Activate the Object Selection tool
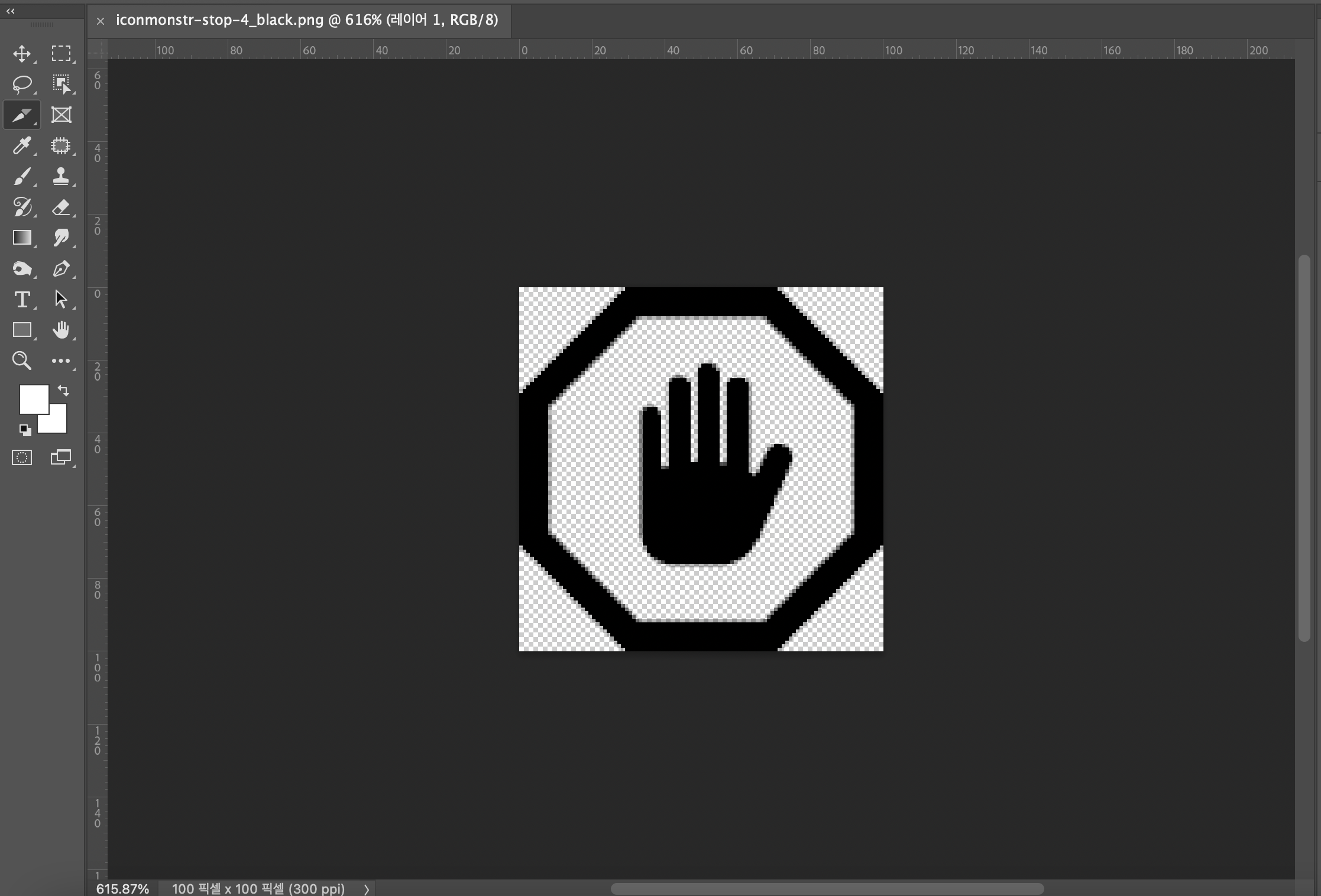 click(61, 84)
